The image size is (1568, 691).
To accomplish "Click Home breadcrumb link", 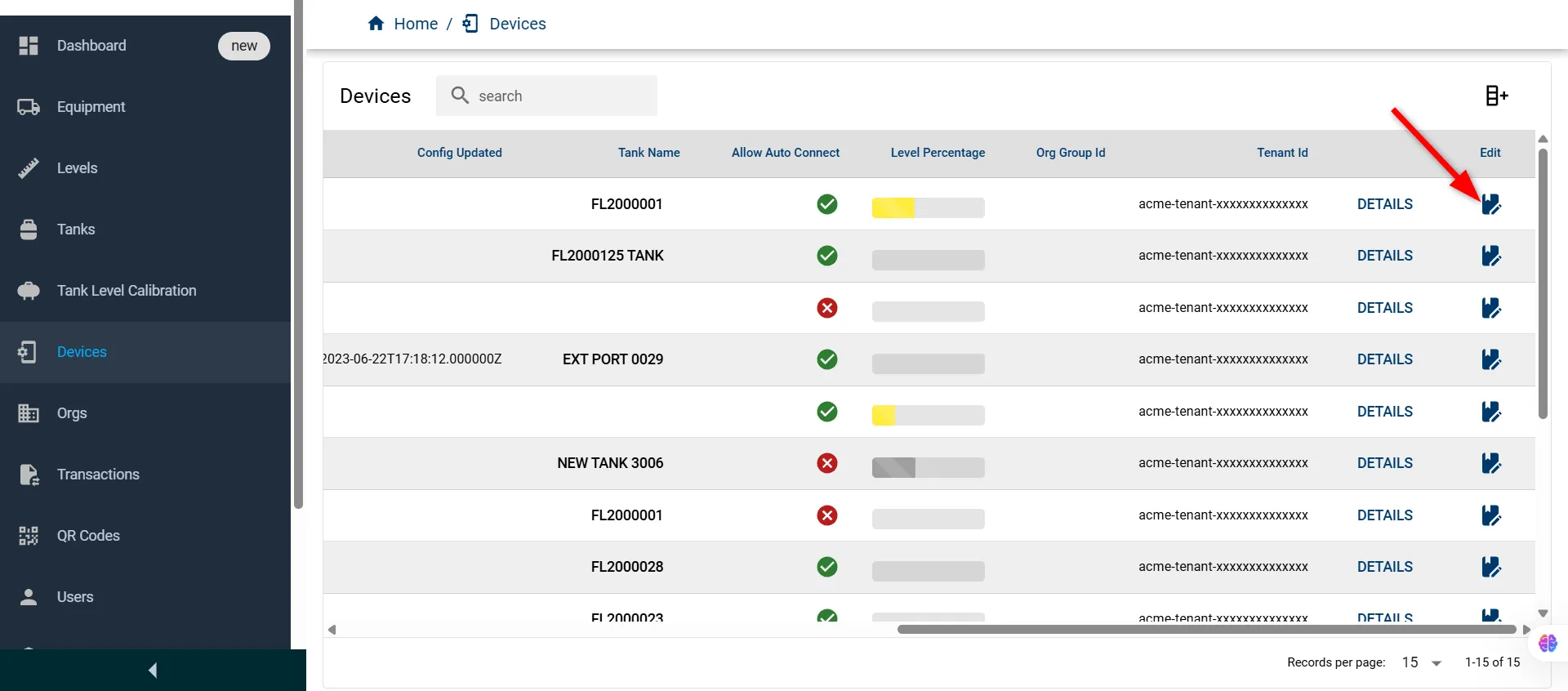I will tap(416, 24).
